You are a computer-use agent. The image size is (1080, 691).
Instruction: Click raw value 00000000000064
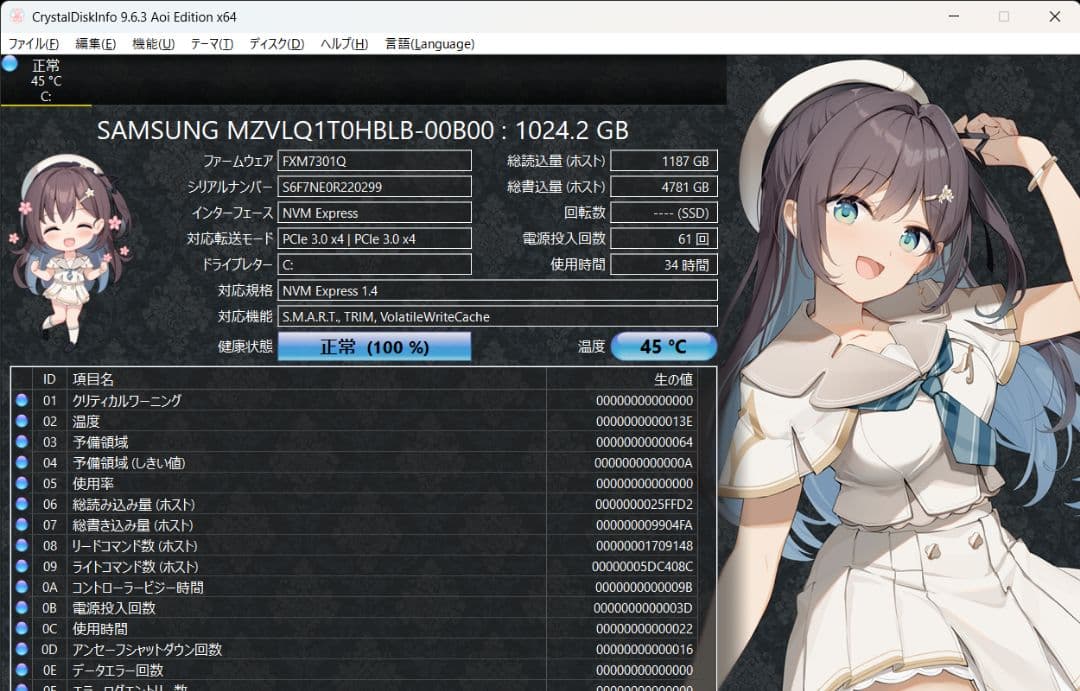(644, 442)
